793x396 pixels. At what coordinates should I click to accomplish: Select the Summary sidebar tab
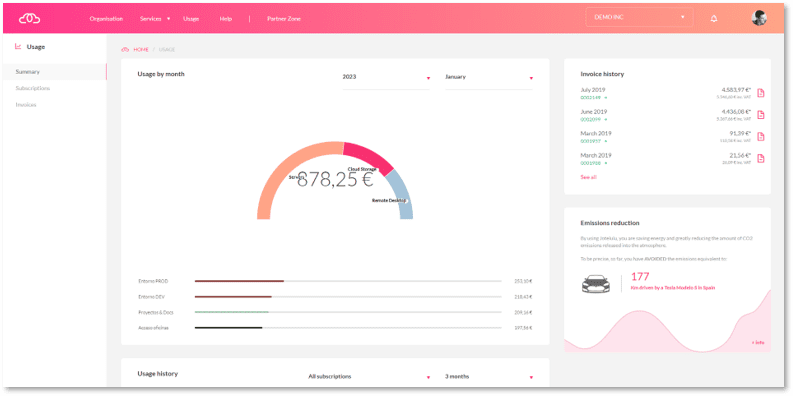click(x=54, y=72)
